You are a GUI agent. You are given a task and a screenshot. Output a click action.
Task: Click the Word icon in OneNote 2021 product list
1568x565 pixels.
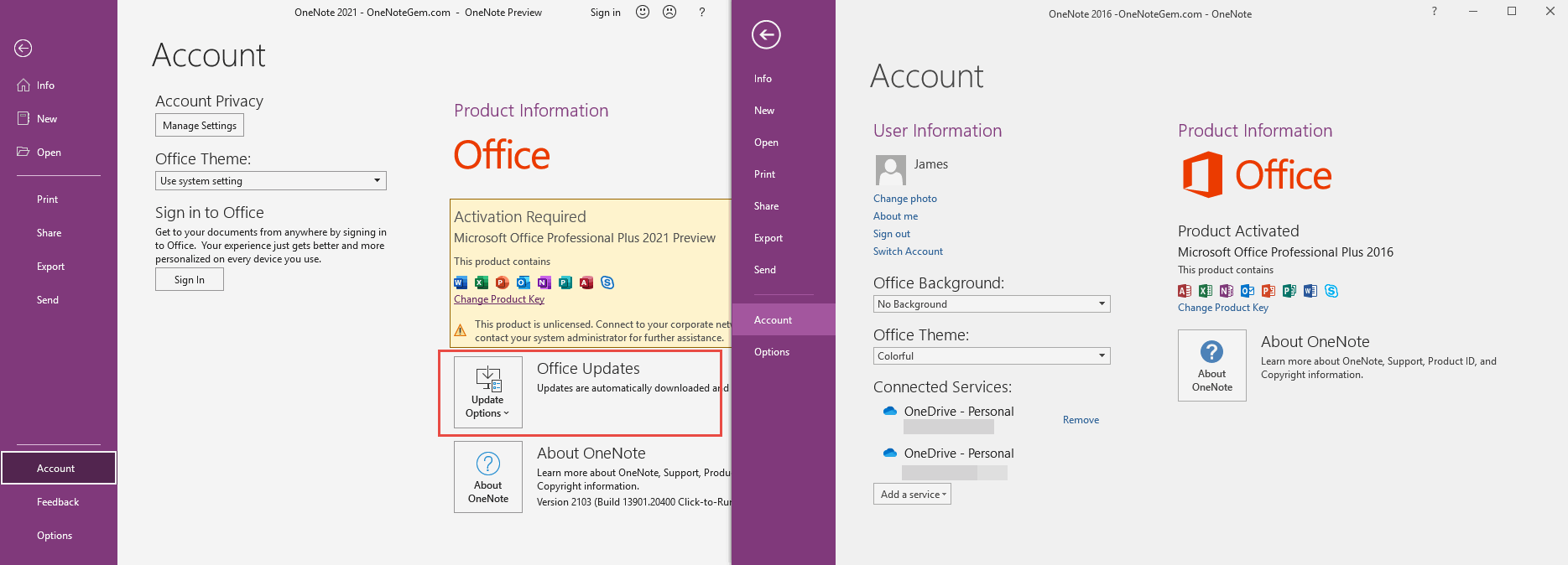click(x=461, y=282)
